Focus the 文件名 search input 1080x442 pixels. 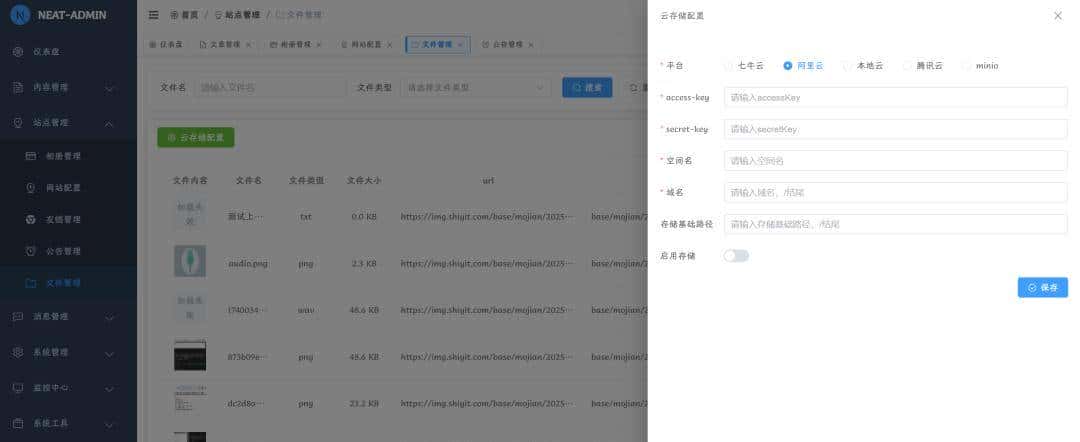click(270, 87)
